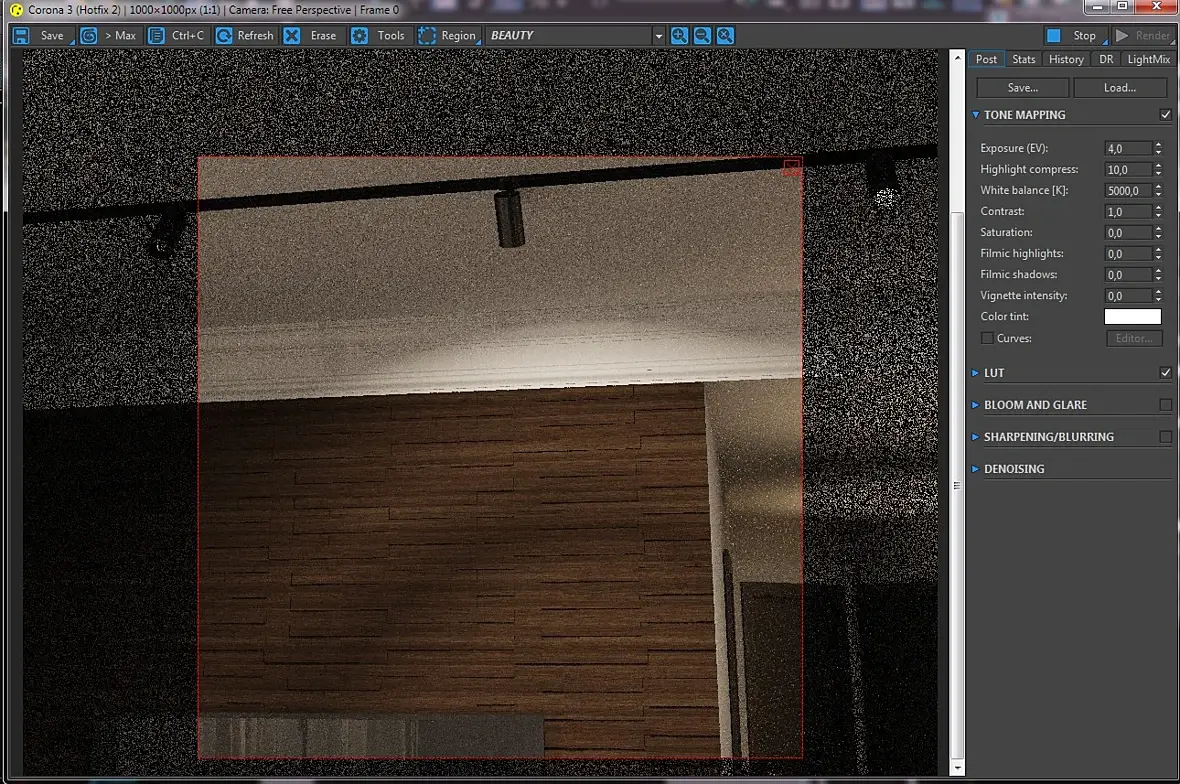The image size is (1180, 784).
Task: Click the Erase X icon
Action: click(292, 35)
